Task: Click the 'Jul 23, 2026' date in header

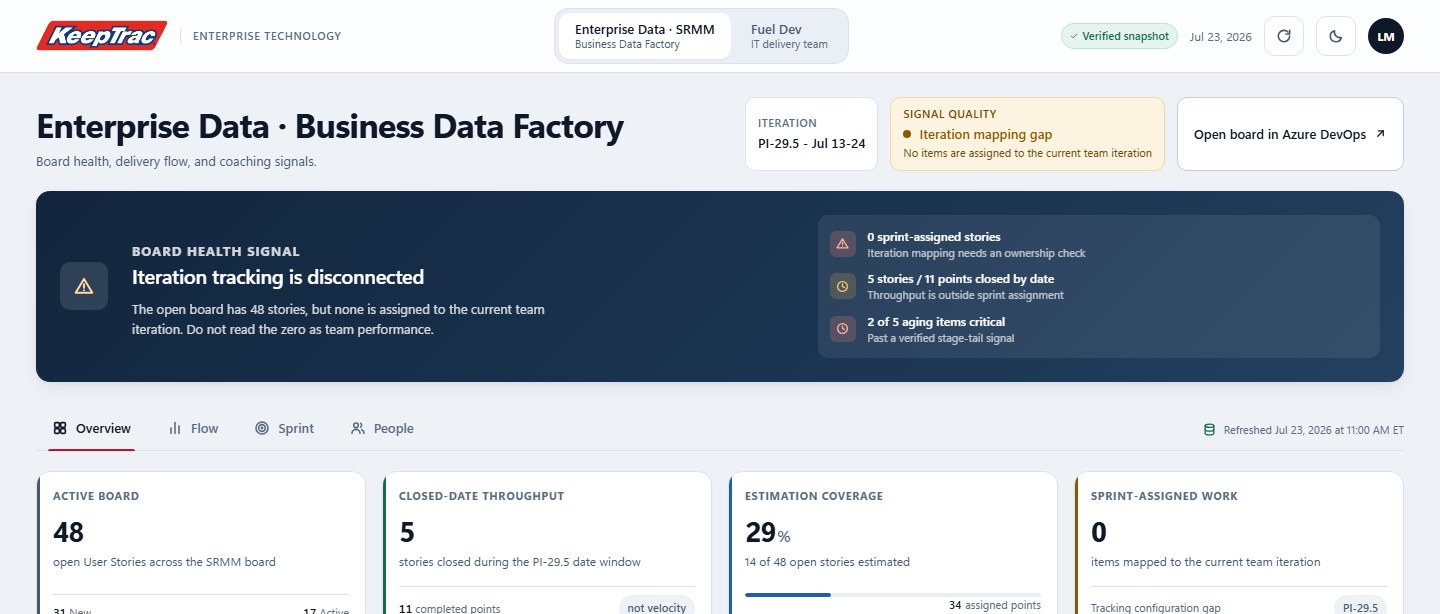Action: pos(1221,36)
